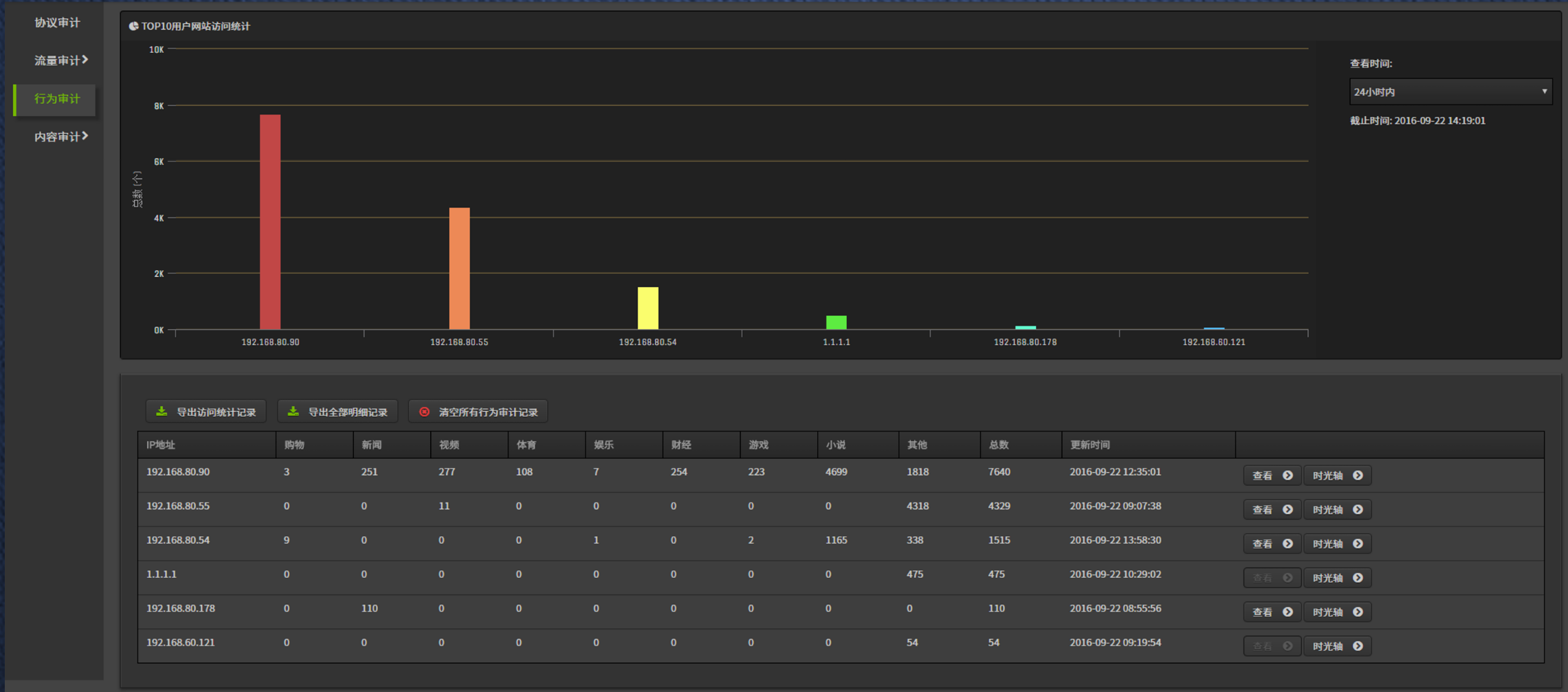1568x692 pixels.
Task: Click 查看 for 192.168.80.90 row
Action: 1272,476
